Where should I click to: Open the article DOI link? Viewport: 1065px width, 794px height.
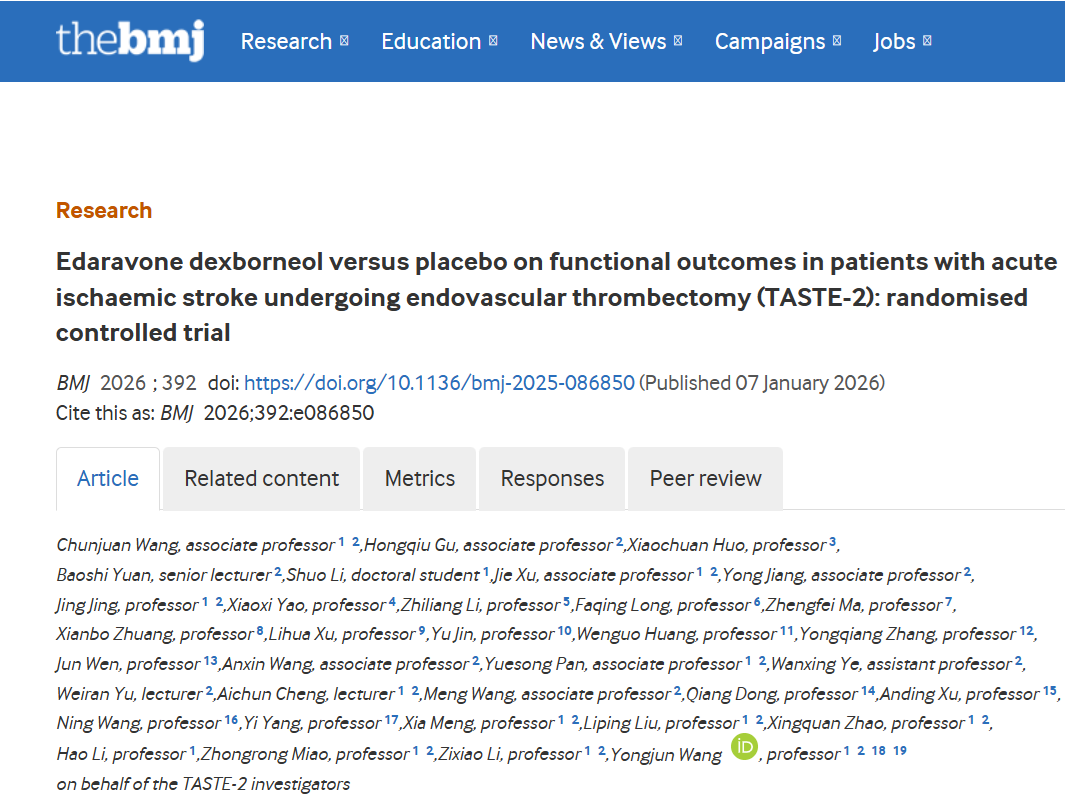click(439, 383)
